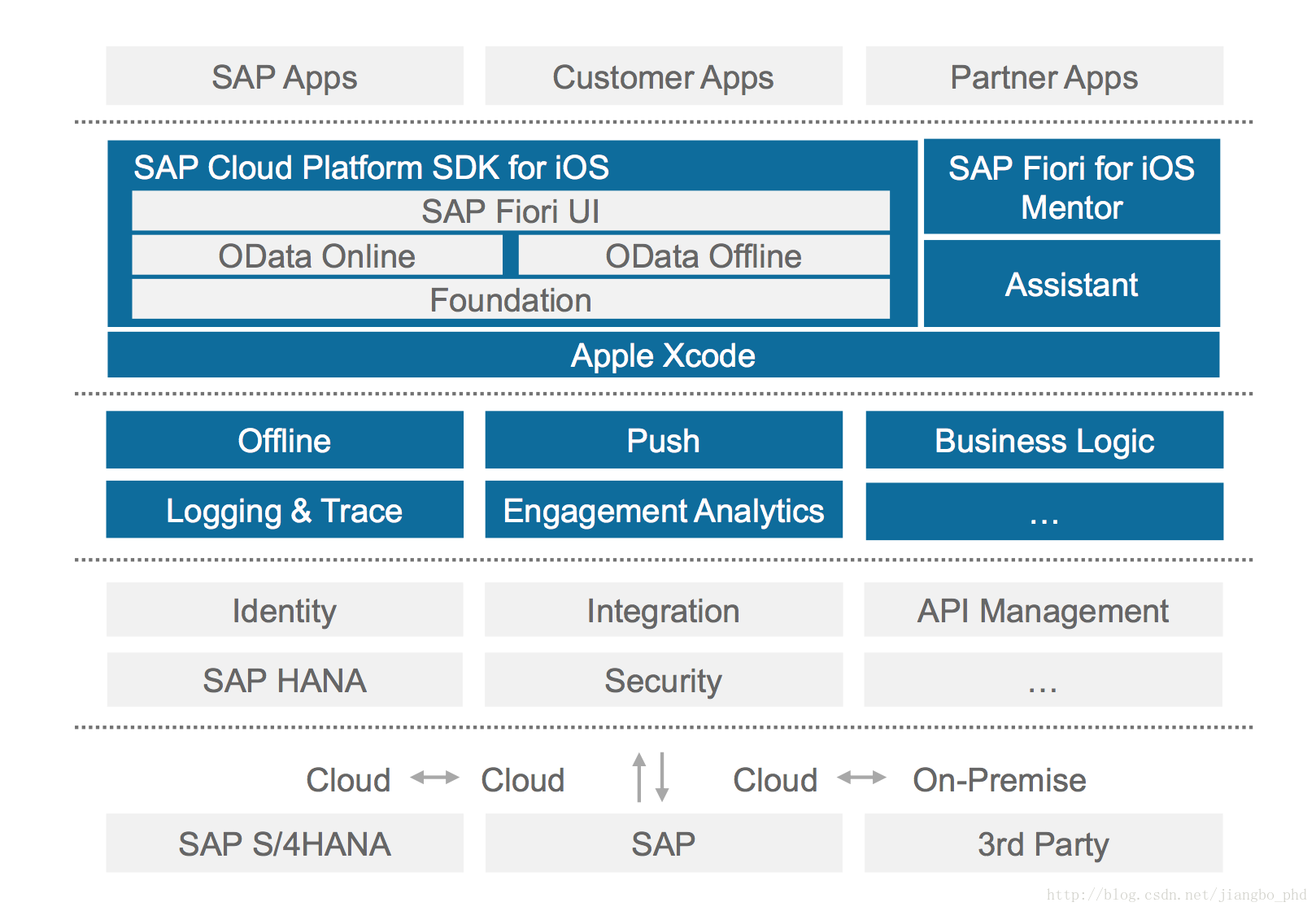
Task: Click the OData Online block
Action: [317, 255]
